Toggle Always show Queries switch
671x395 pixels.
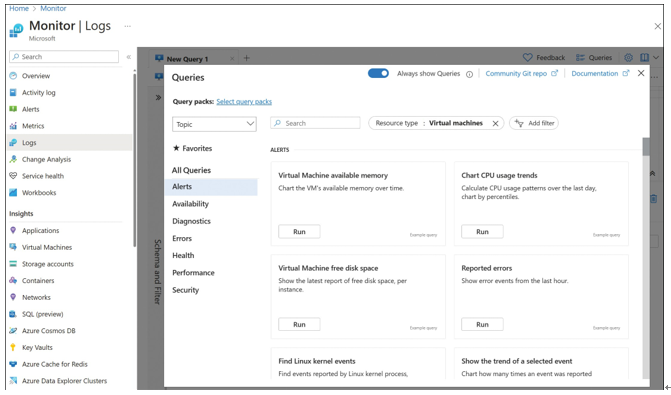point(378,73)
